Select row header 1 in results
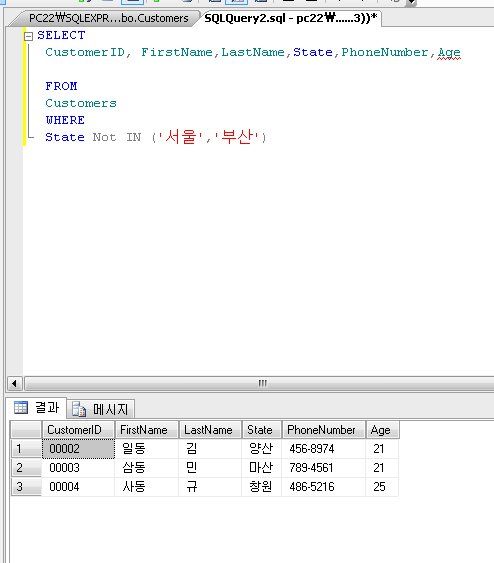494x563 pixels. click(x=26, y=449)
